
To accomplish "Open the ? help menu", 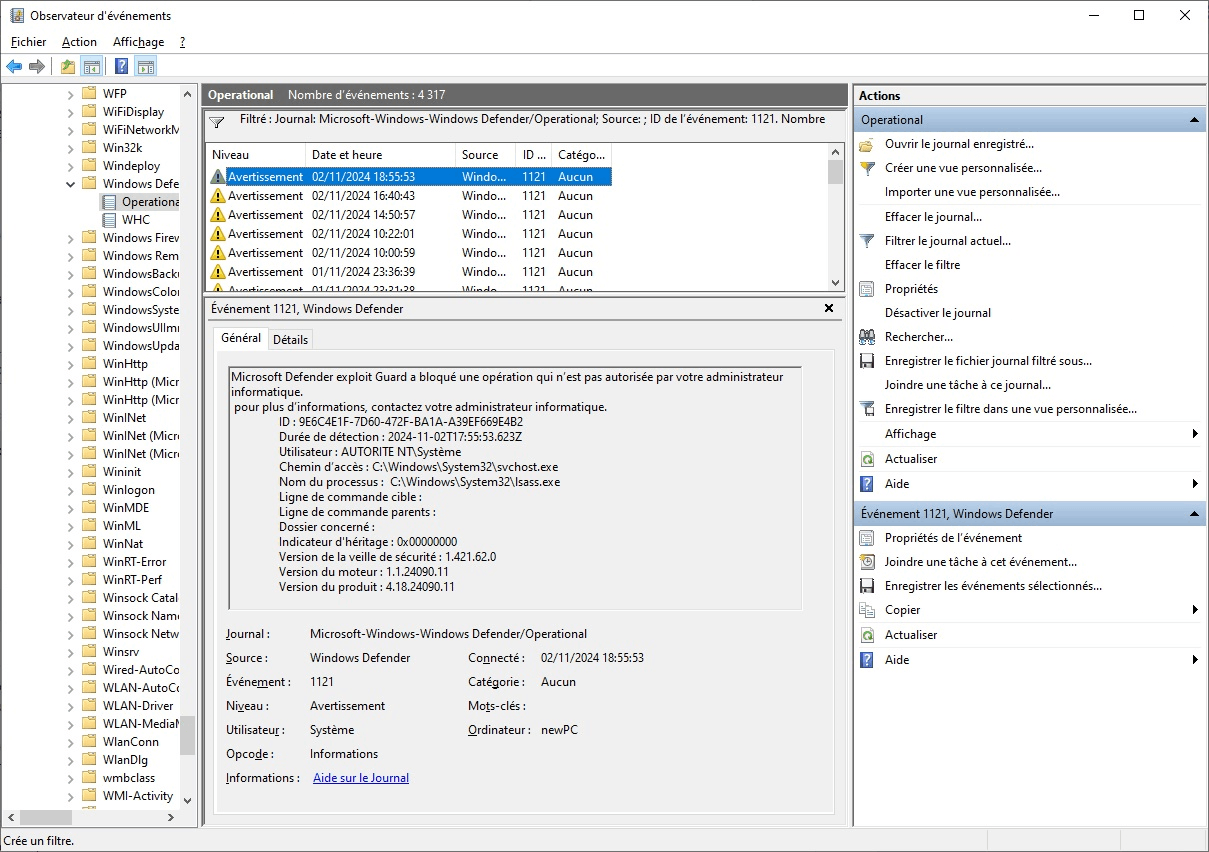I will (183, 42).
